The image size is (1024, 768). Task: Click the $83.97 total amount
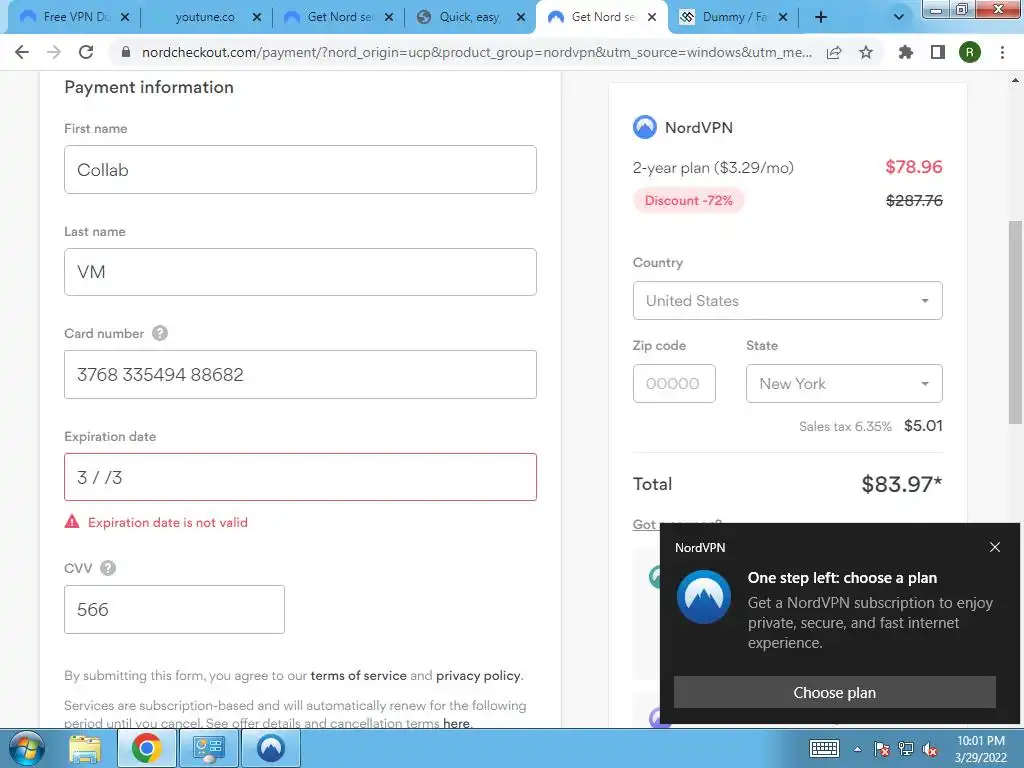(x=901, y=484)
